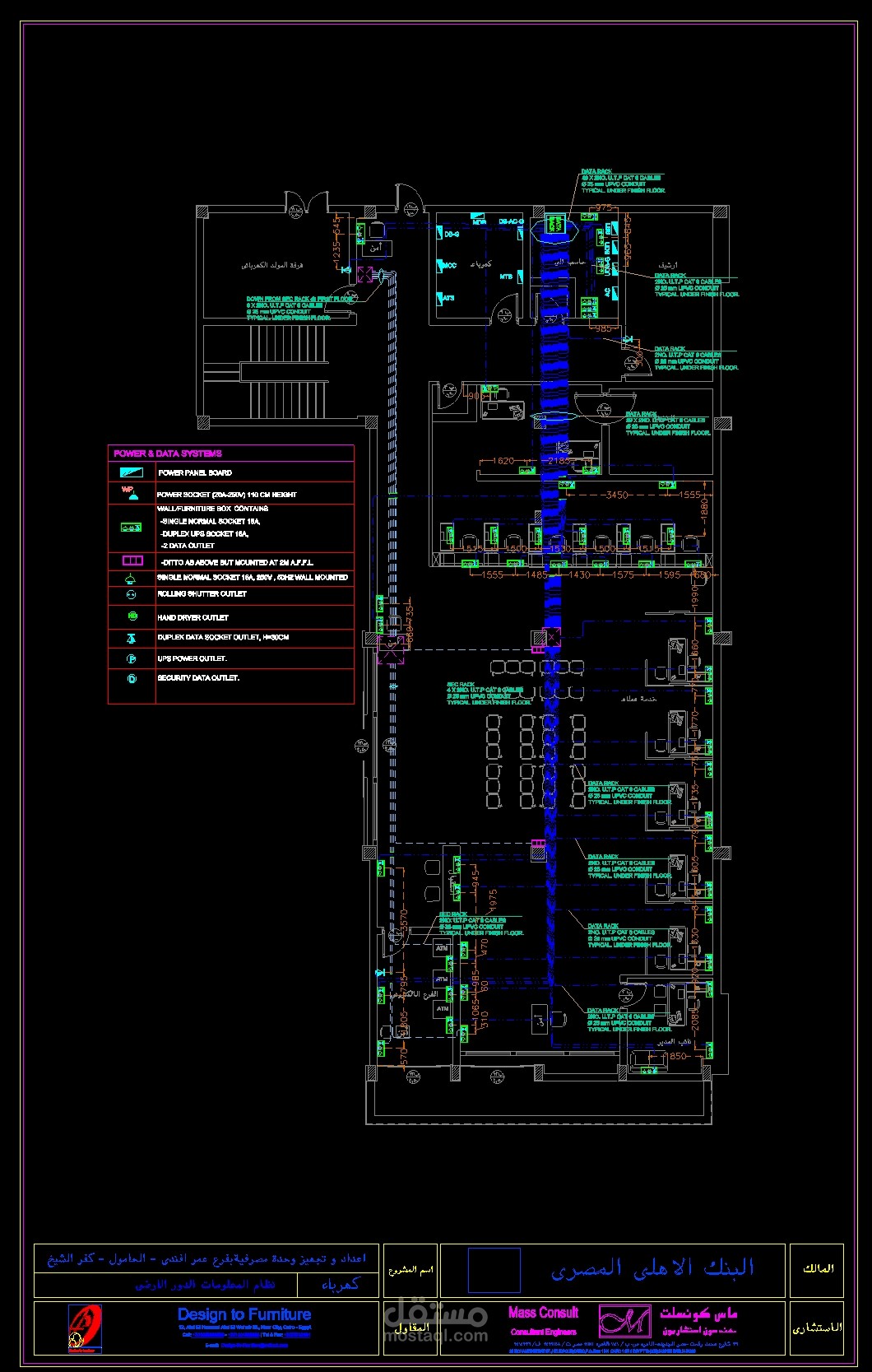872x1372 pixels.
Task: Click the single normal socket legend symbol
Action: pos(132,579)
